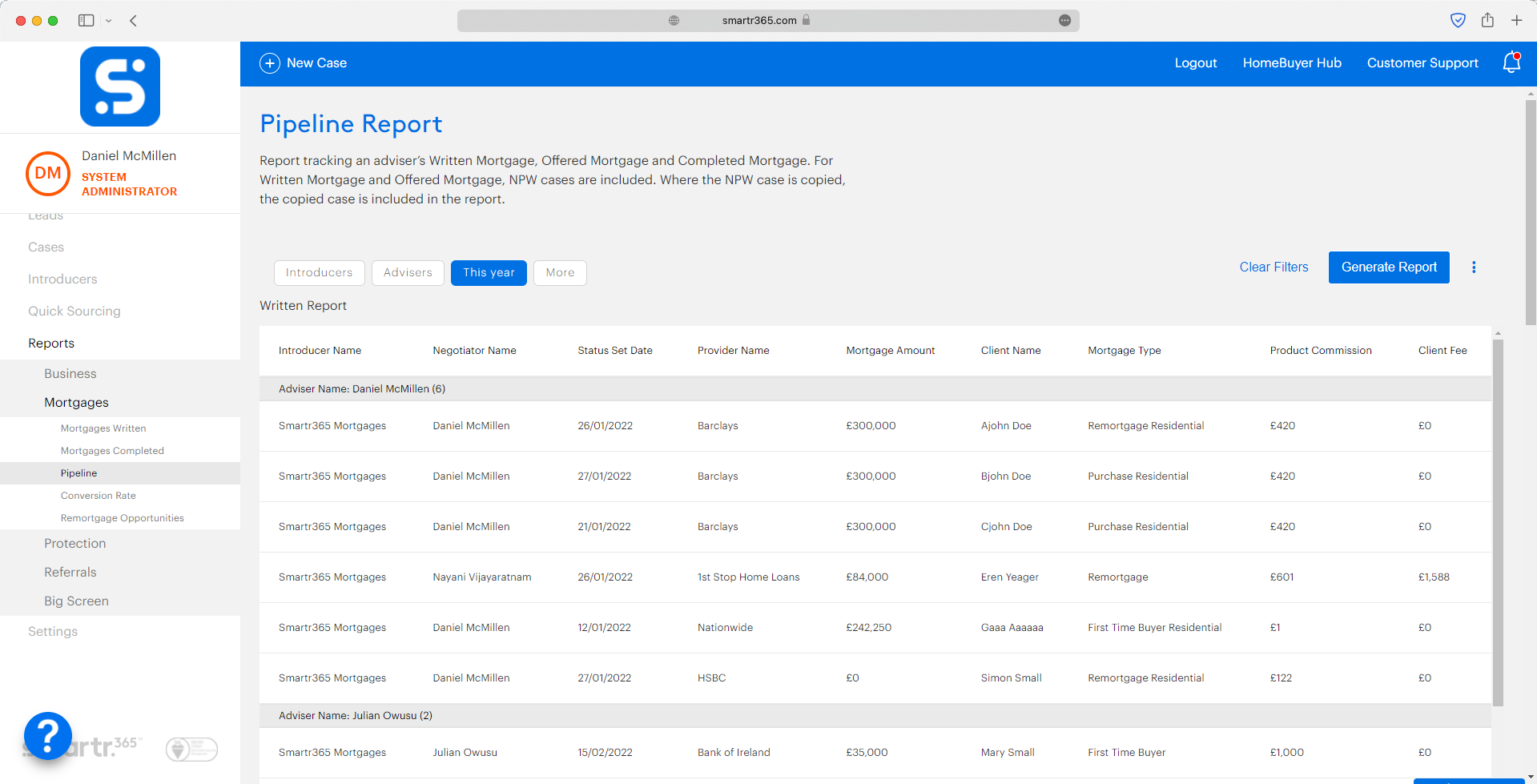Click Clear Filters link
The width and height of the screenshot is (1537, 784).
pos(1273,267)
